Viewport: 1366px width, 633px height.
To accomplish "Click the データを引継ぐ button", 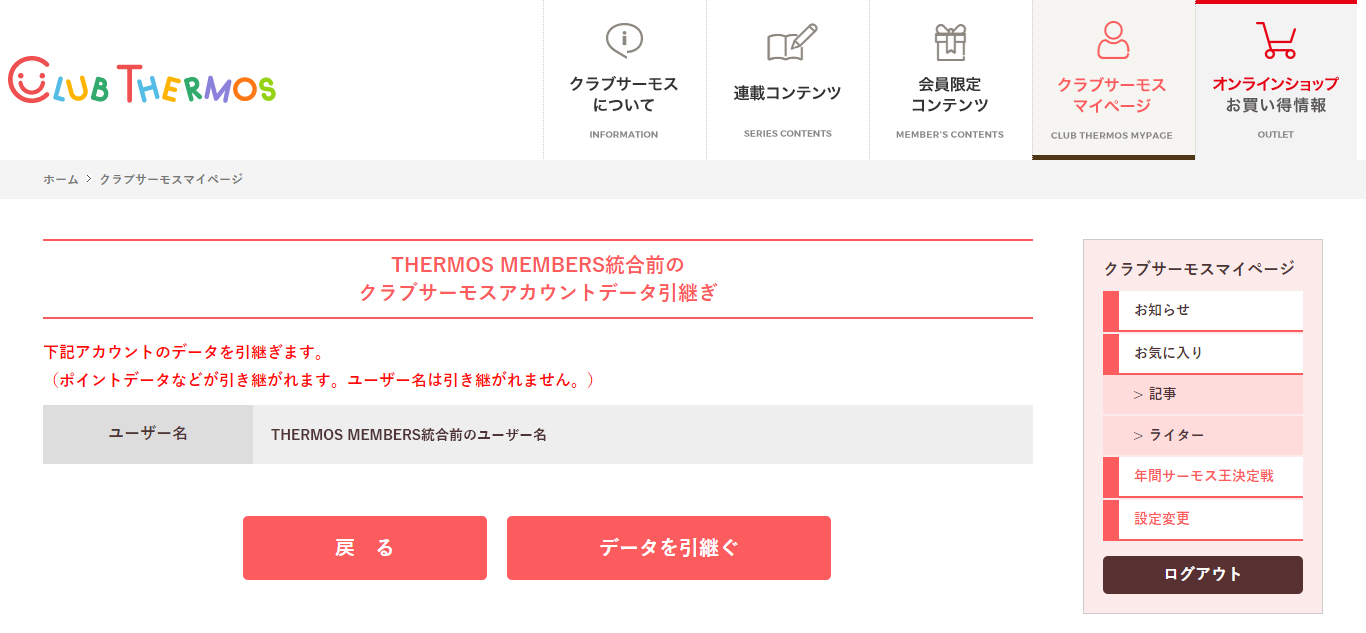I will coord(669,548).
